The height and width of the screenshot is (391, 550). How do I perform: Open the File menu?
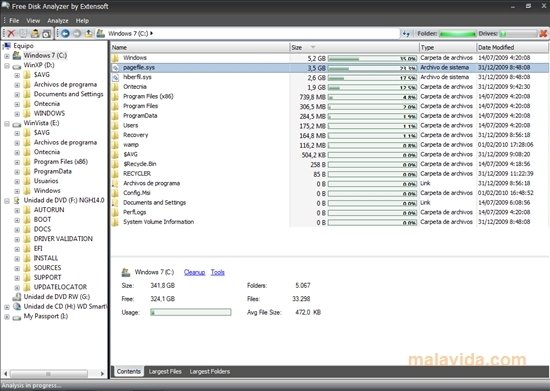coord(14,21)
